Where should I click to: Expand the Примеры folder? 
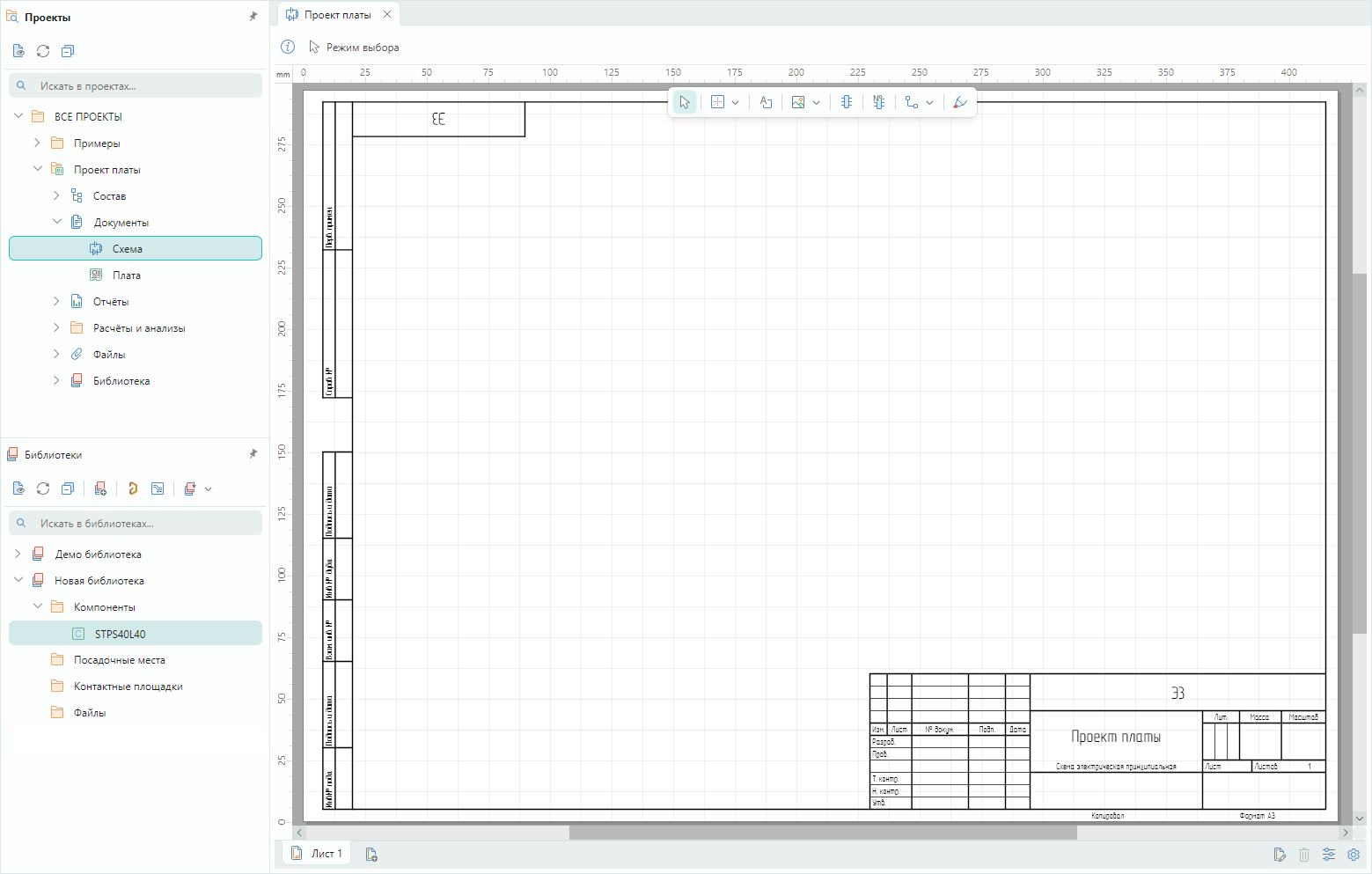coord(37,143)
